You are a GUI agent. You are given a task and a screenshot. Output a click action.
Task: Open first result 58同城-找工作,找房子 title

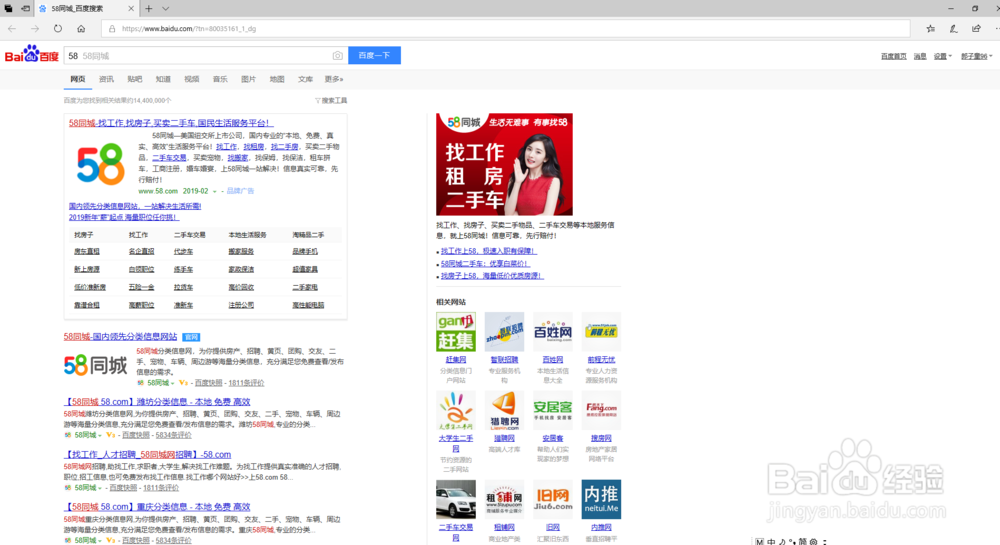click(171, 123)
